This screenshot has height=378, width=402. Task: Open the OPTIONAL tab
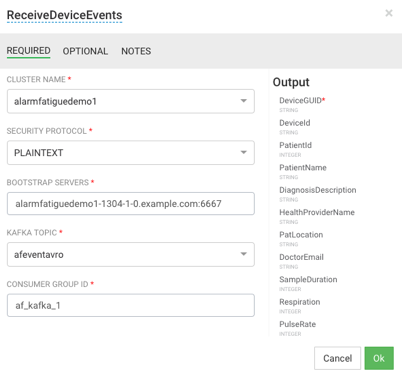point(85,51)
